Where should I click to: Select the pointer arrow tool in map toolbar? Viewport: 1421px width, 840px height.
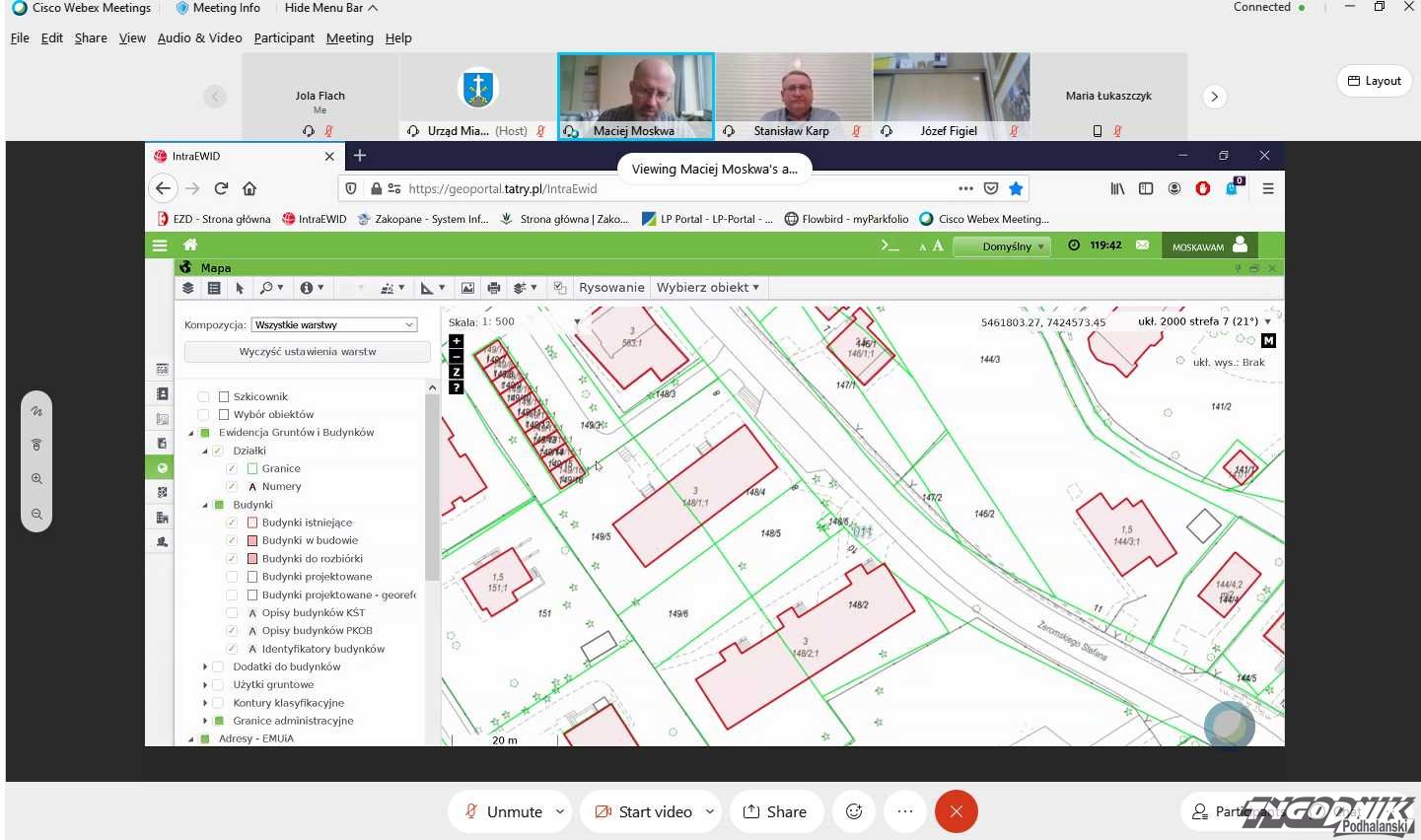click(240, 288)
